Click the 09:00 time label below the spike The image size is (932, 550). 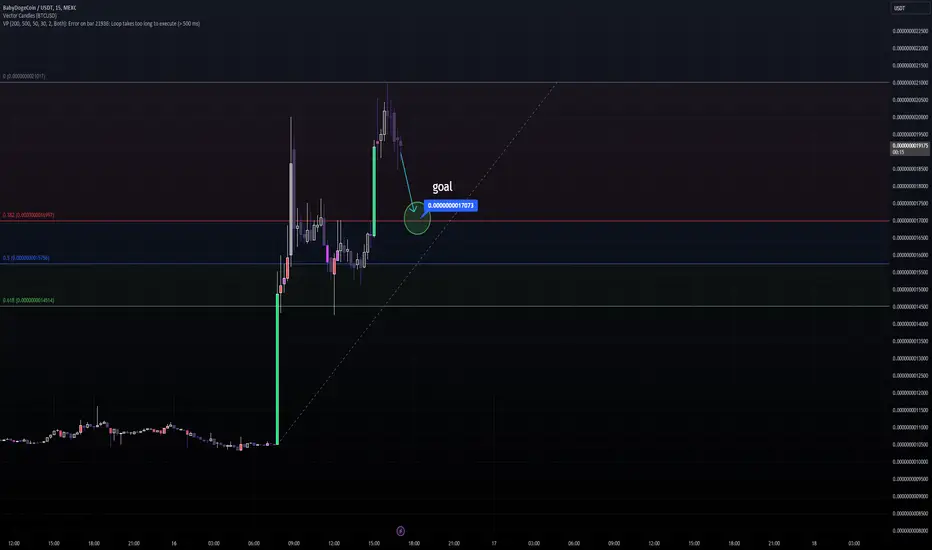tap(294, 543)
